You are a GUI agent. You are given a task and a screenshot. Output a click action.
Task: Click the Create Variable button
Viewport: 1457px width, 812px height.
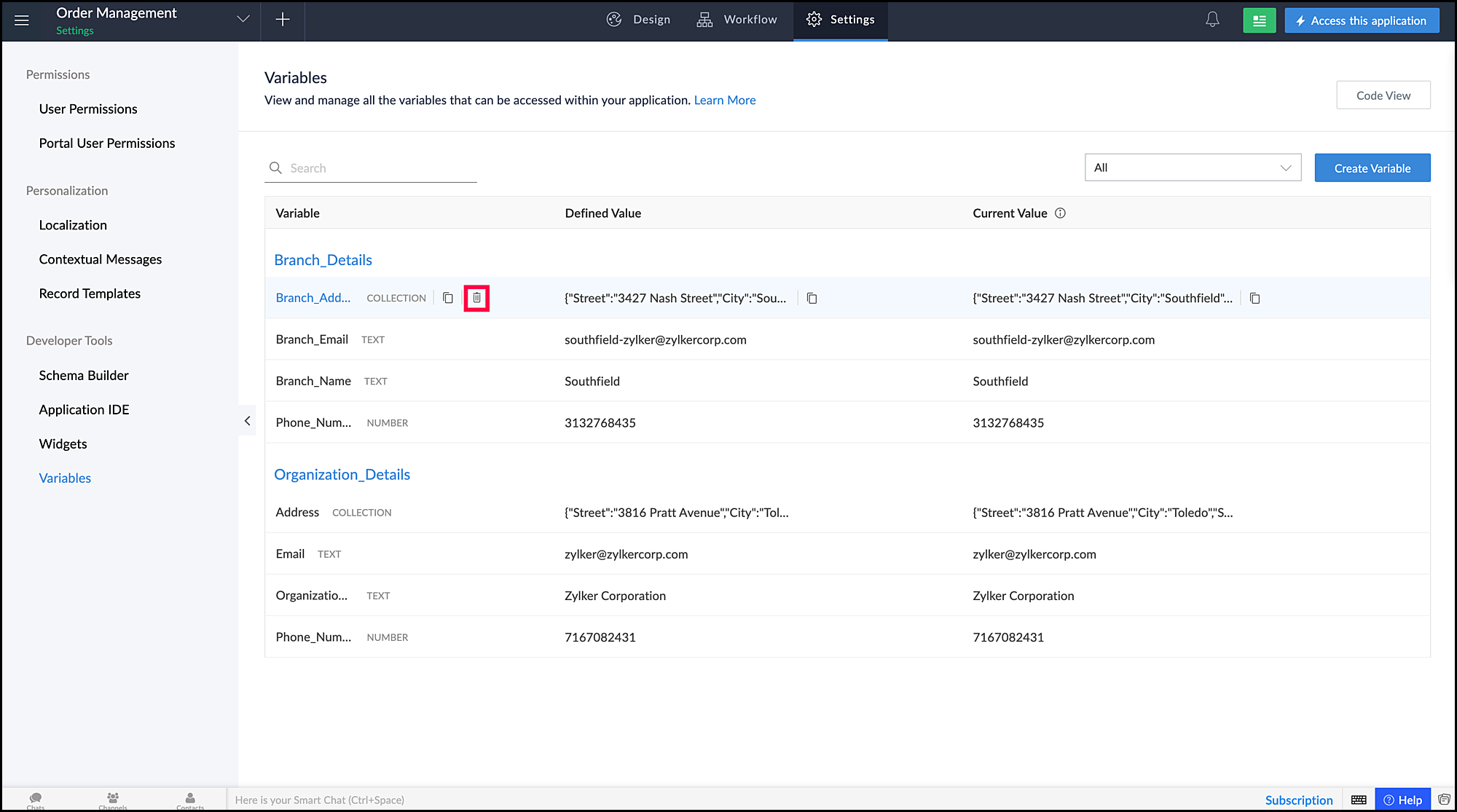1372,168
